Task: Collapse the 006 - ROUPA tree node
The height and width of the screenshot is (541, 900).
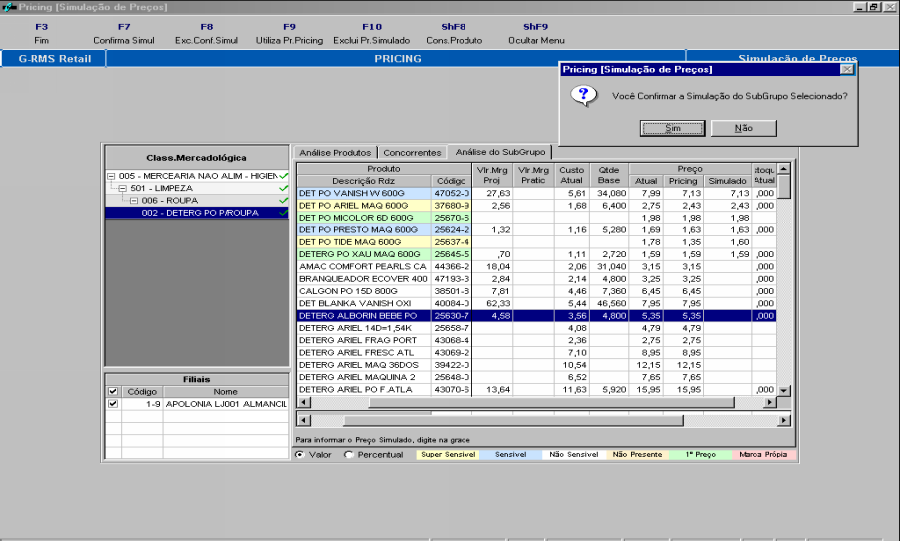Action: pyautogui.click(x=133, y=200)
